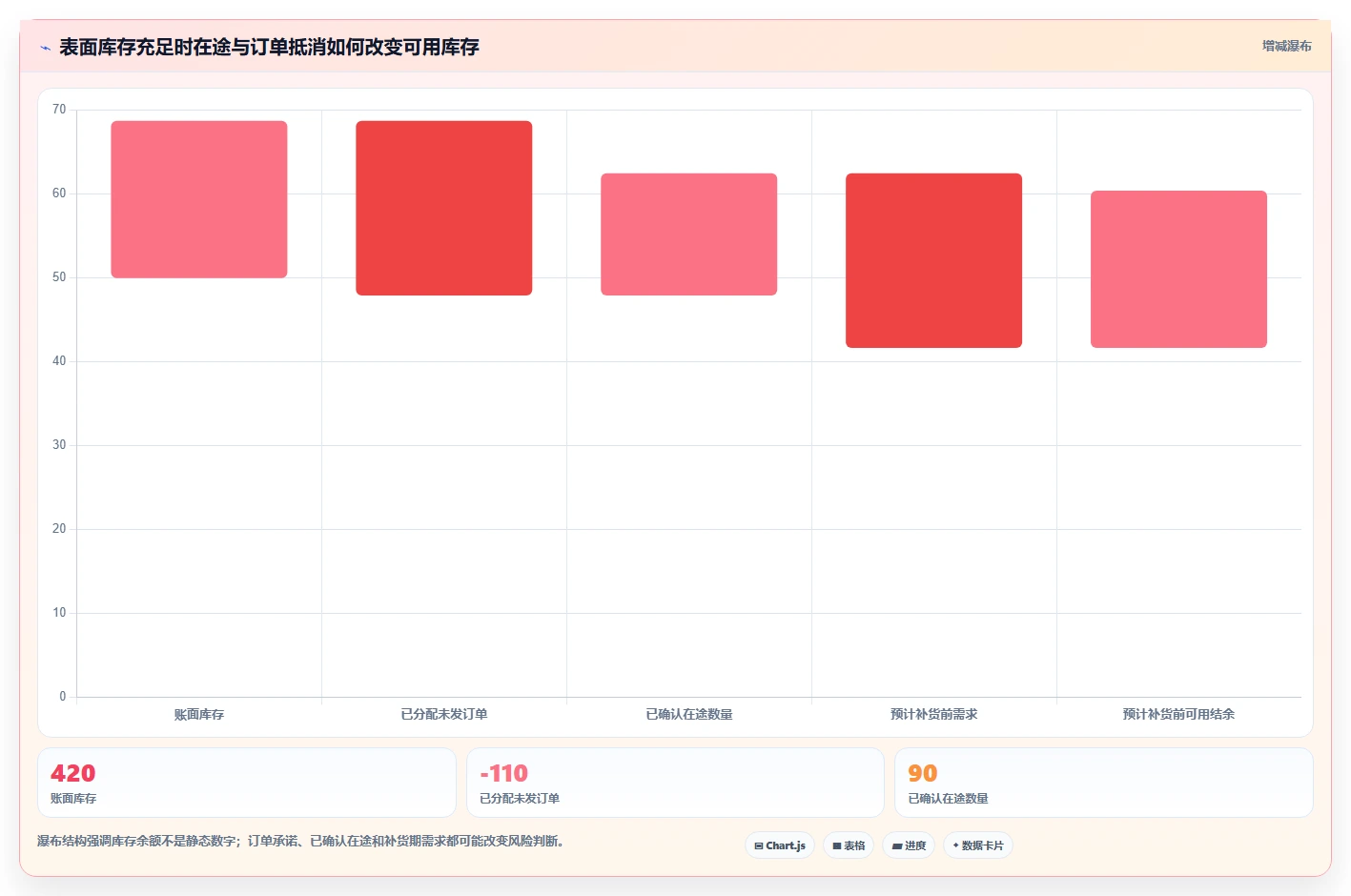The height and width of the screenshot is (896, 1351).
Task: Click the chart title 表面库存充足时在途与订单抵消
Action: [x=269, y=48]
